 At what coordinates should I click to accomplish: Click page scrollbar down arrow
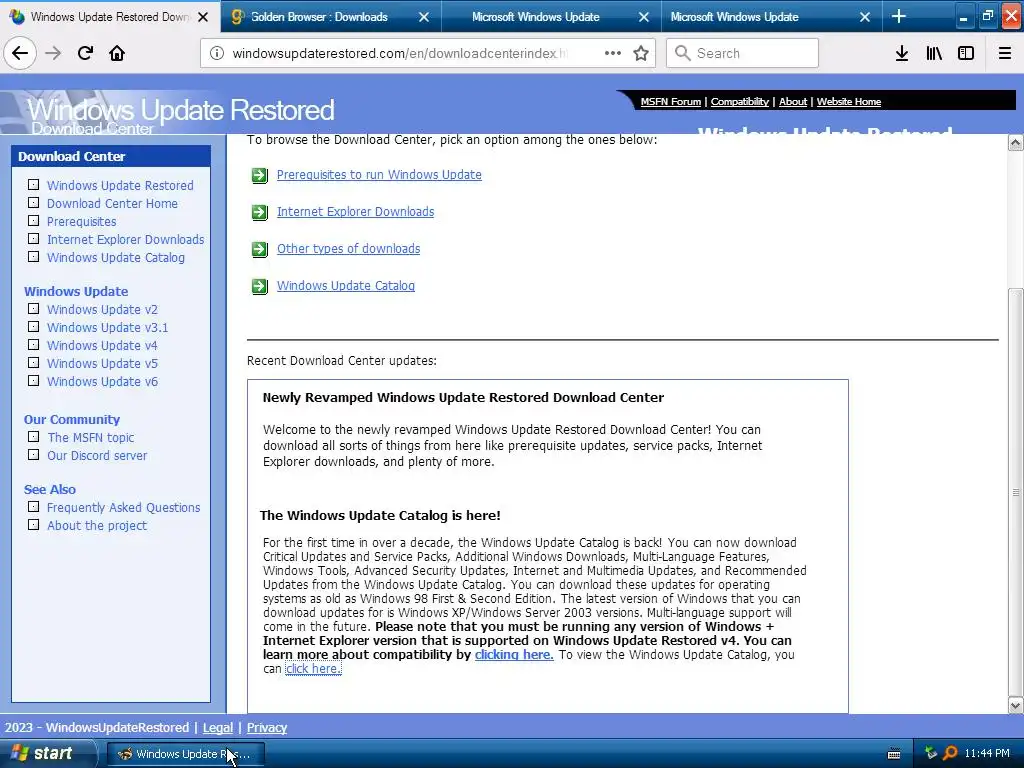pos(1015,705)
